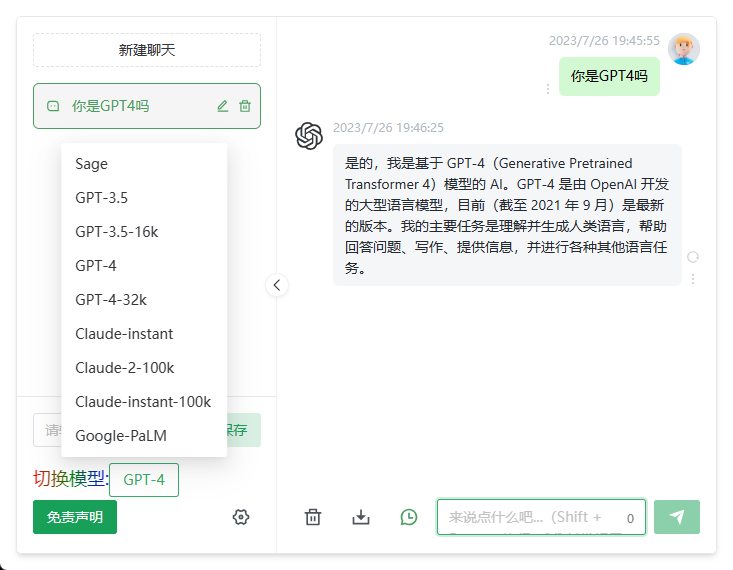
Task: Click the input field left of the save button
Action: tap(47, 430)
